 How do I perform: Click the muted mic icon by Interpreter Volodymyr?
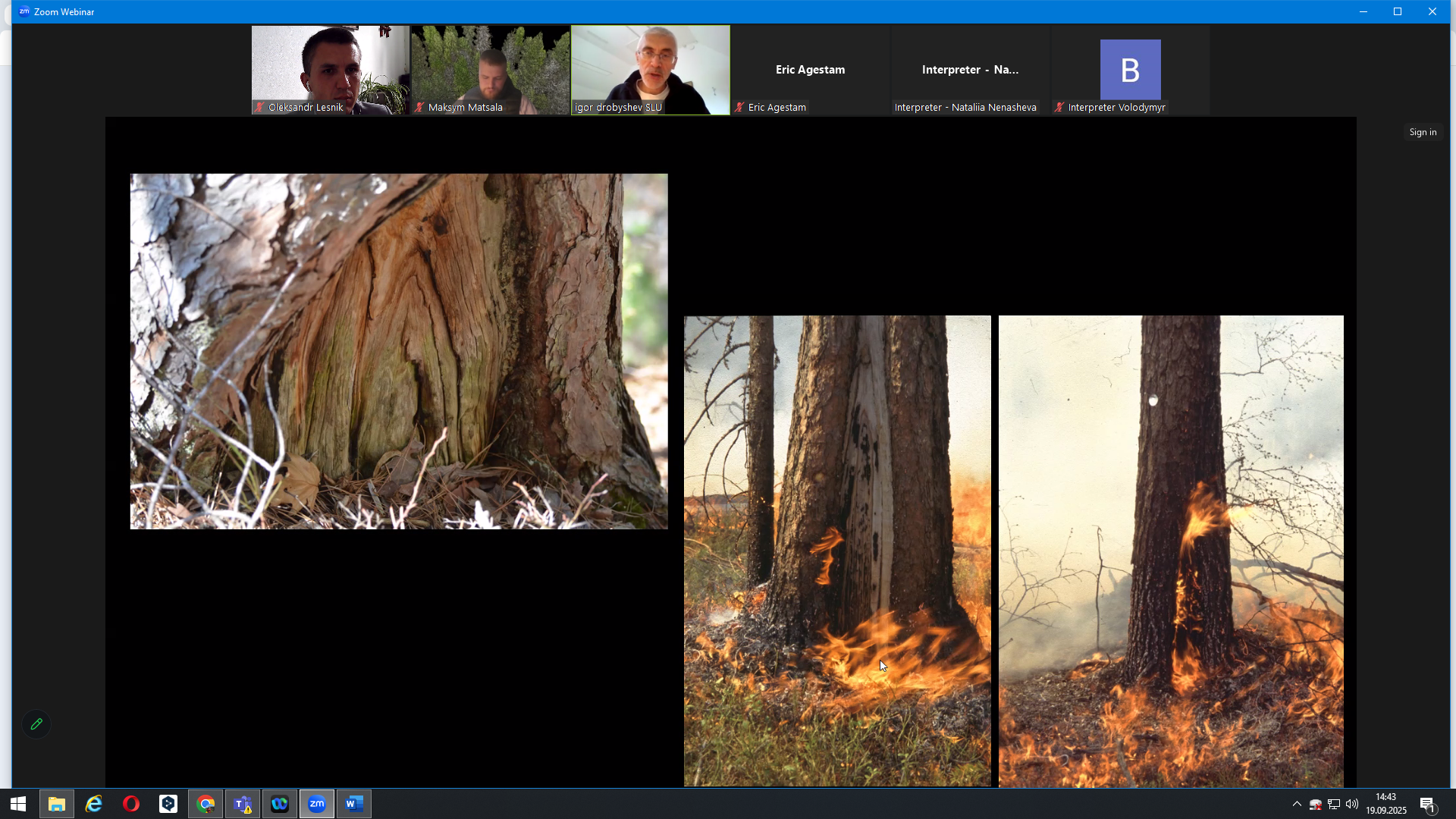[1059, 107]
